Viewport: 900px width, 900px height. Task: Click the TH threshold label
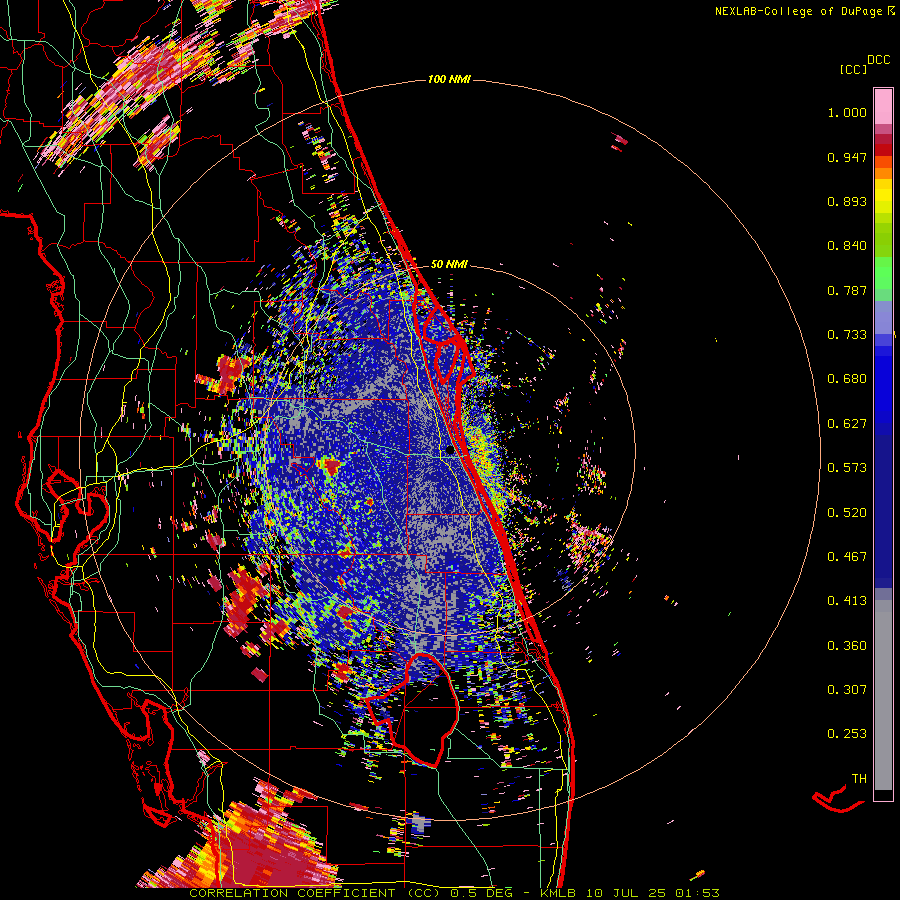(859, 779)
